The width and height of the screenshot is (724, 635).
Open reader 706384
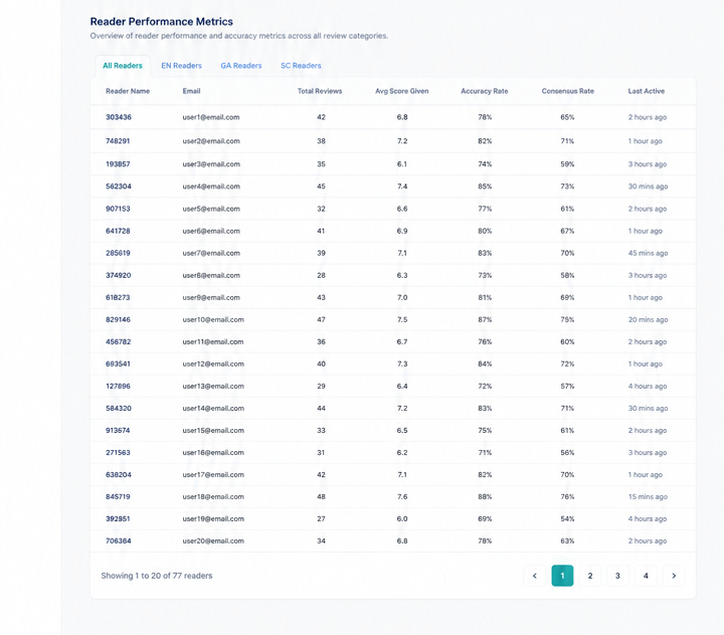click(118, 541)
